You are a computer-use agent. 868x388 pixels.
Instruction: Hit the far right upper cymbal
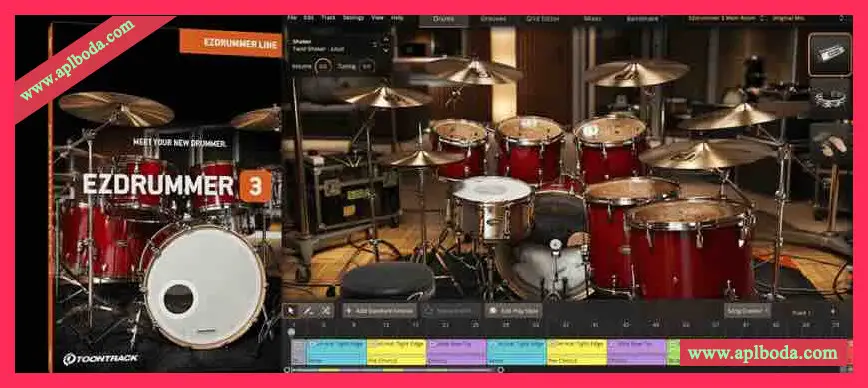[x=729, y=117]
